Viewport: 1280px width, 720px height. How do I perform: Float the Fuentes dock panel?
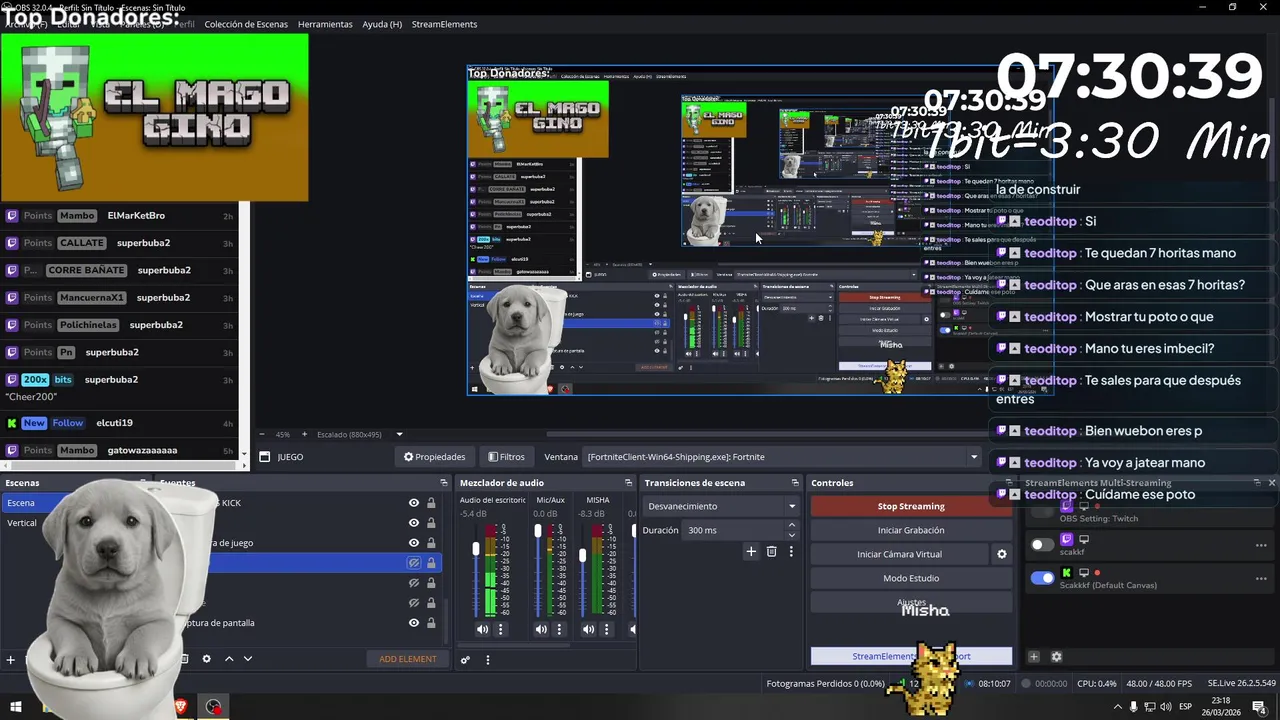point(444,483)
